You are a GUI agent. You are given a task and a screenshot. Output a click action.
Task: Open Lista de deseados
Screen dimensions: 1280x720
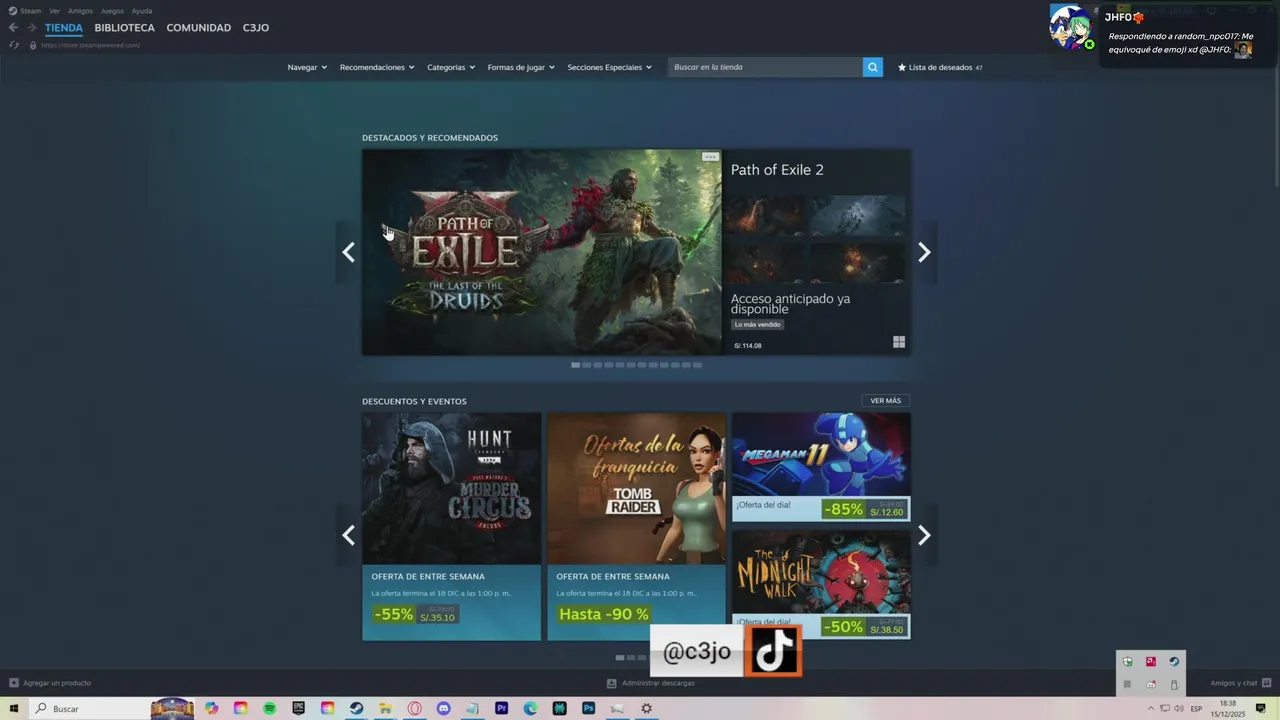[x=940, y=67]
